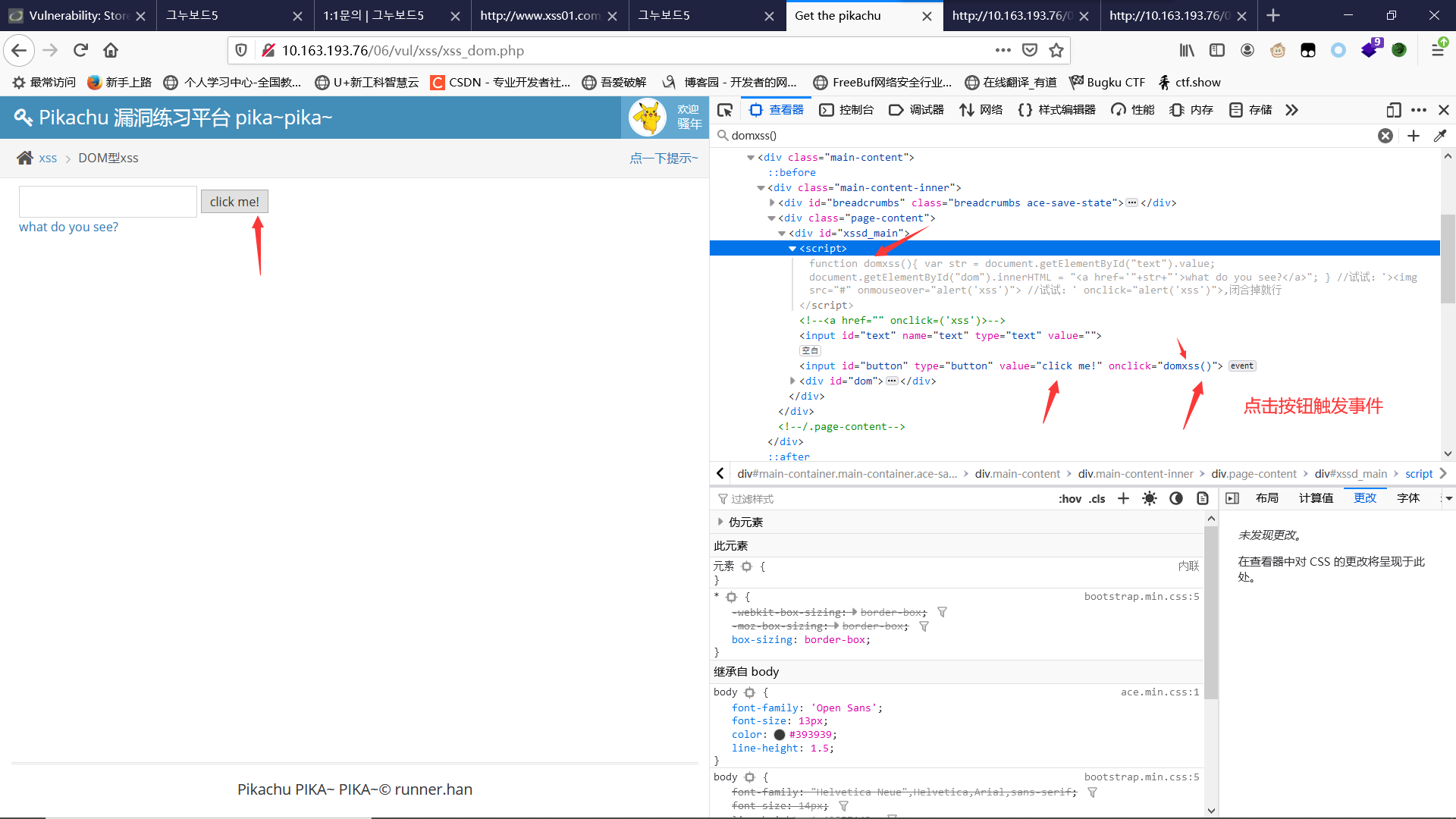The height and width of the screenshot is (819, 1456).
Task: Toggle dark color scheme simulation
Action: 1176,498
